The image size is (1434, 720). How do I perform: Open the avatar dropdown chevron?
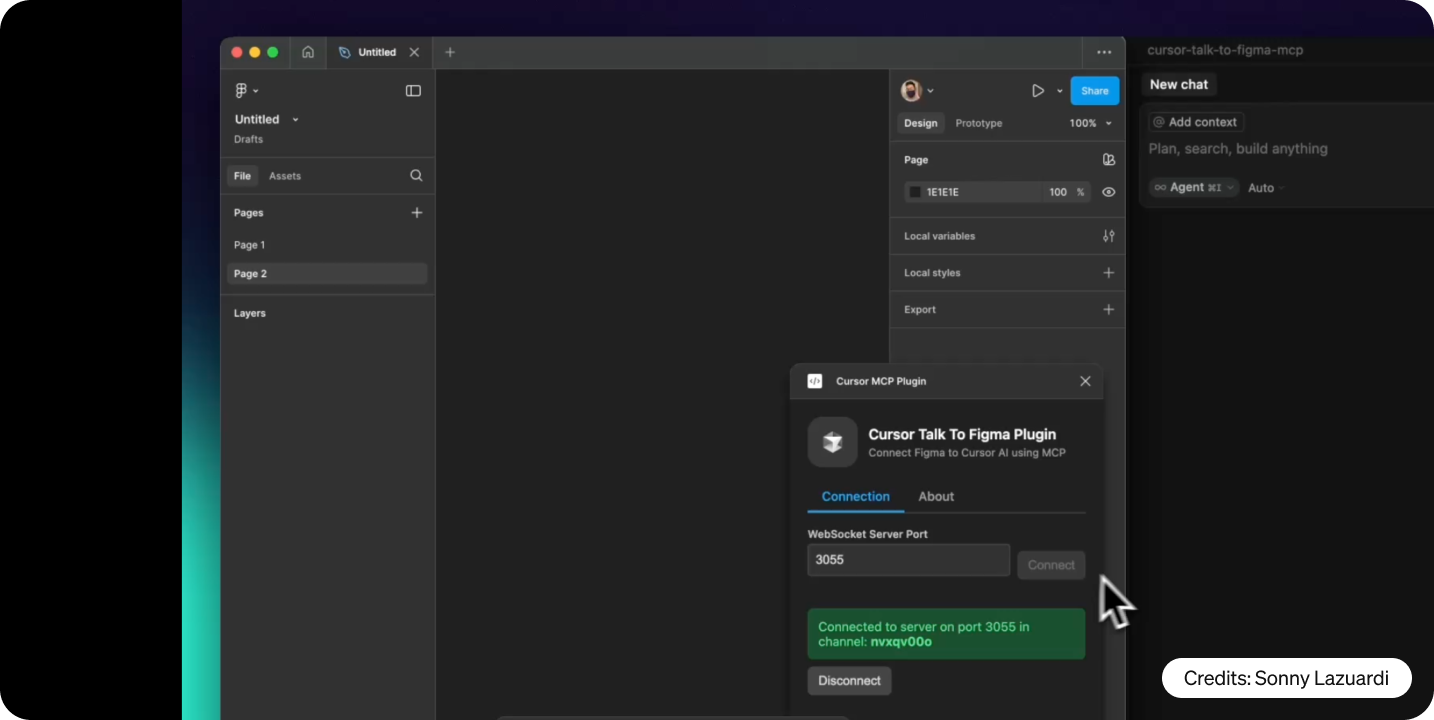[931, 91]
